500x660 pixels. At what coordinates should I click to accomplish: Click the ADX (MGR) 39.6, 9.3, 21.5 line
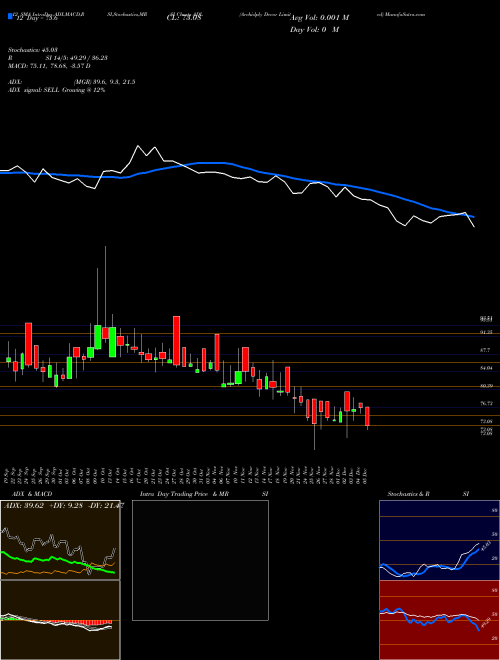[x=72, y=82]
